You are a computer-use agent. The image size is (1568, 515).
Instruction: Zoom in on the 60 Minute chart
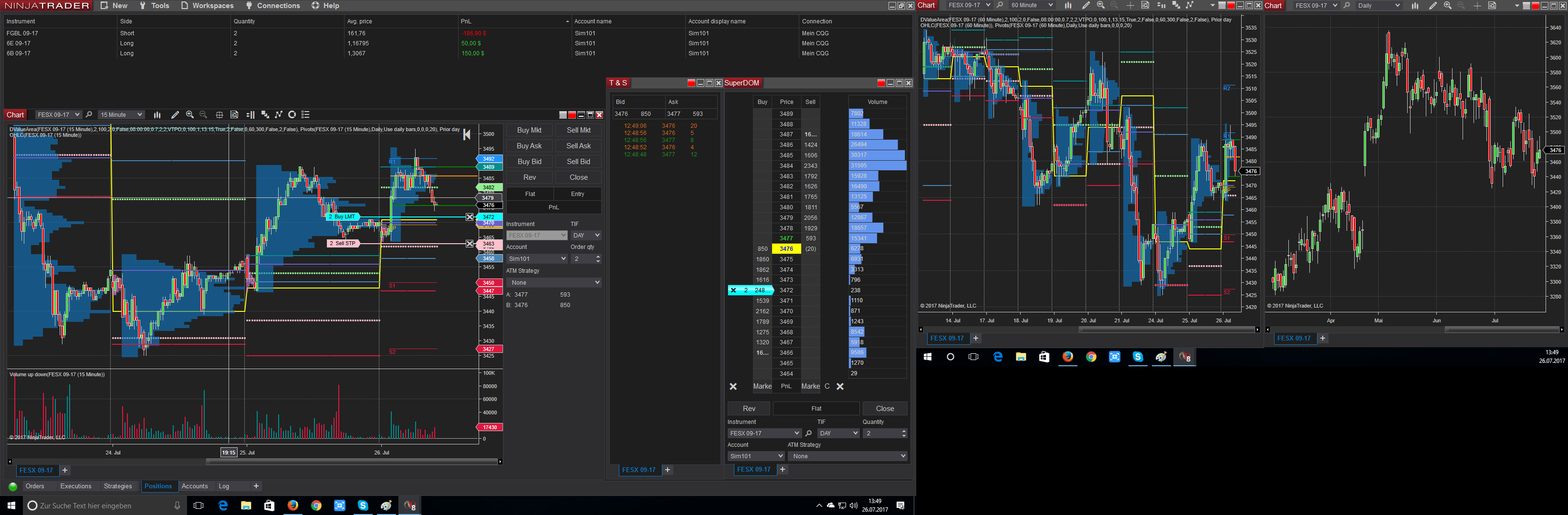tap(1100, 5)
